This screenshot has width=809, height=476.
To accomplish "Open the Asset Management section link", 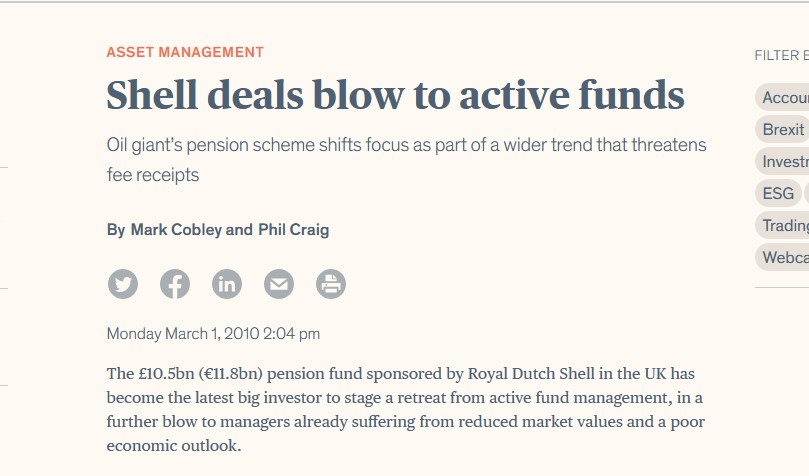I will [x=185, y=52].
